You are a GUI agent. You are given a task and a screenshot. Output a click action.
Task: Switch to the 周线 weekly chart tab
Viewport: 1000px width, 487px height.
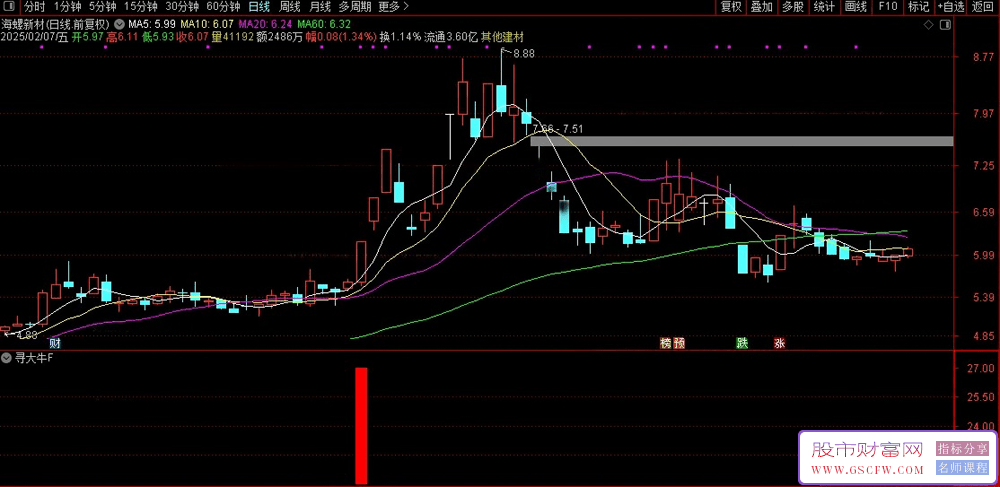290,6
